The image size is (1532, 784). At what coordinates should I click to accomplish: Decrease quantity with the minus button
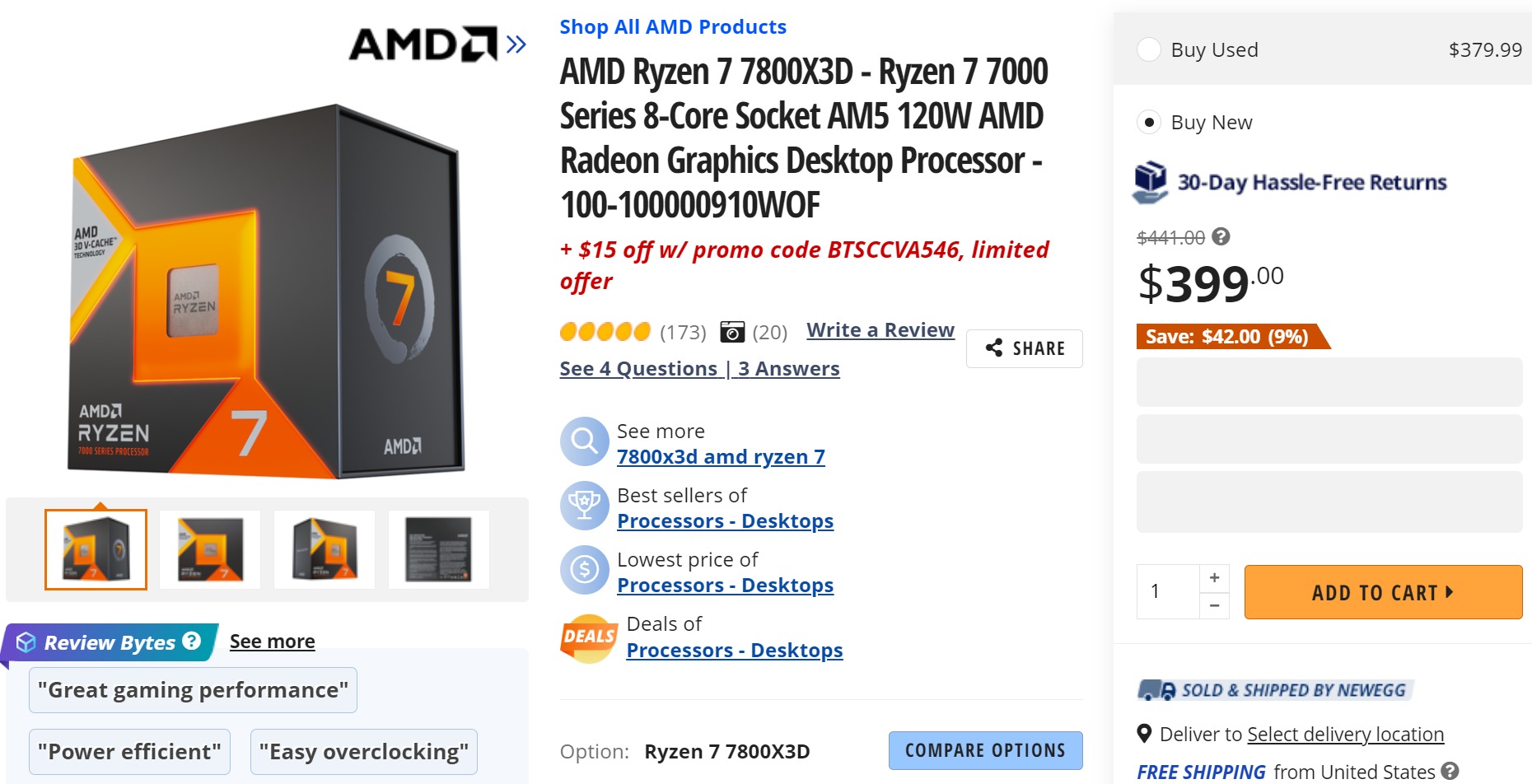tap(1214, 605)
